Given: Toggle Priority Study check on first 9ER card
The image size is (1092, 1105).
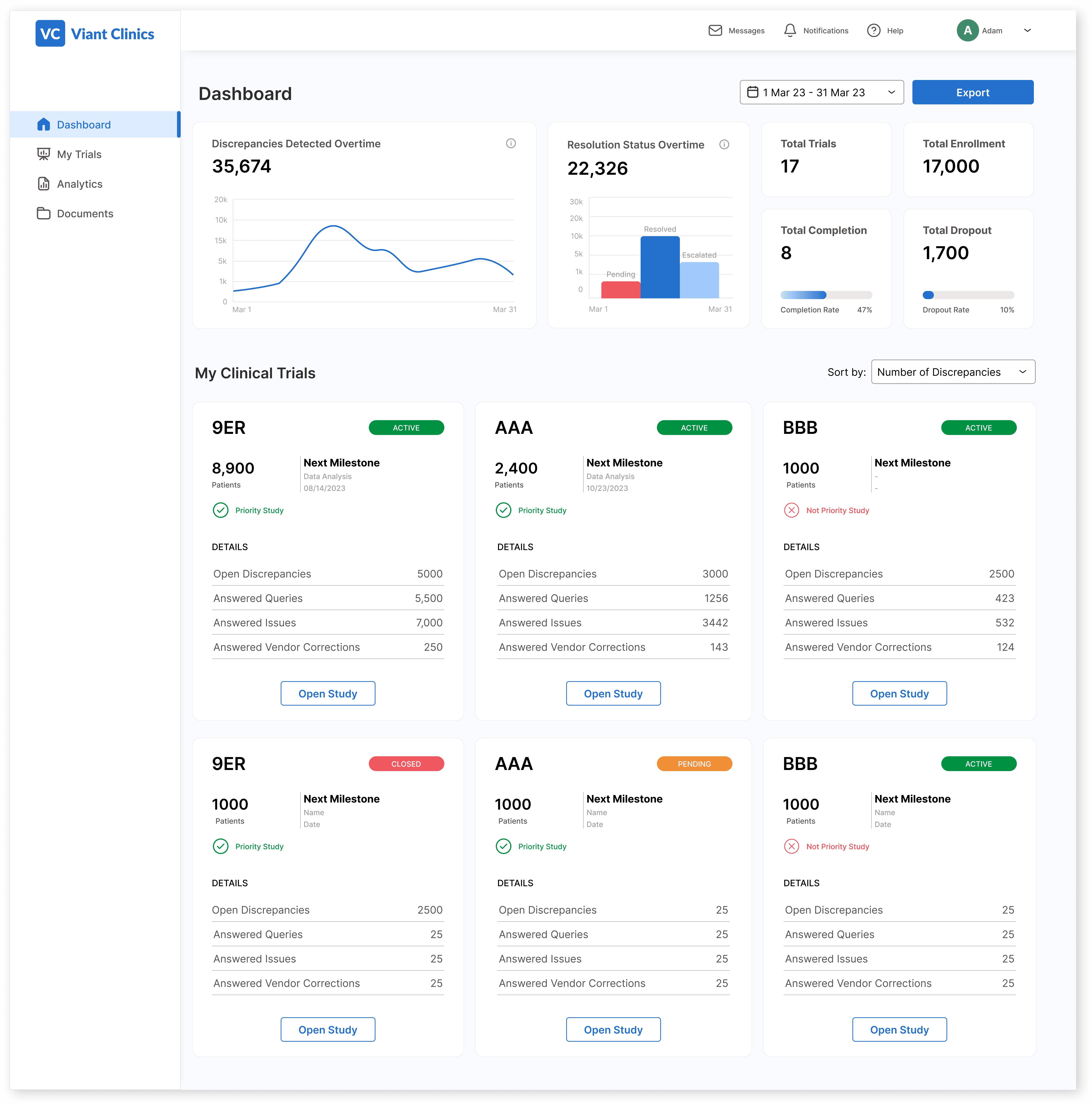Looking at the screenshot, I should [220, 510].
